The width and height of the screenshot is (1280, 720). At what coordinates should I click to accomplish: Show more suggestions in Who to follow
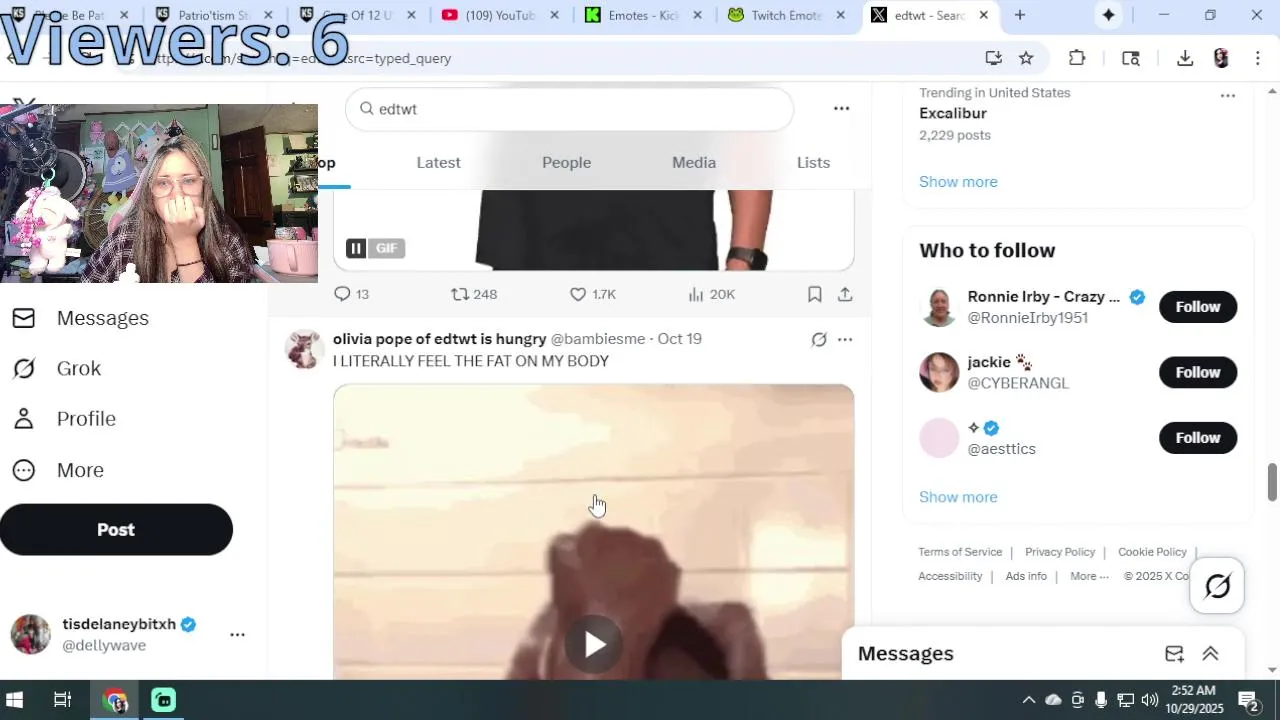point(958,497)
